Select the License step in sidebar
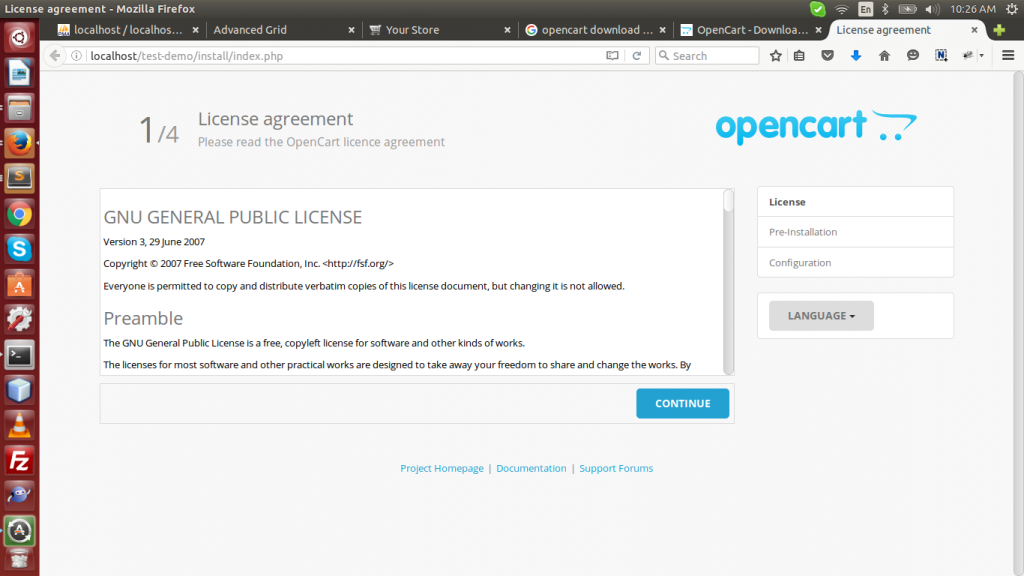The height and width of the screenshot is (576, 1024). pyautogui.click(x=855, y=202)
